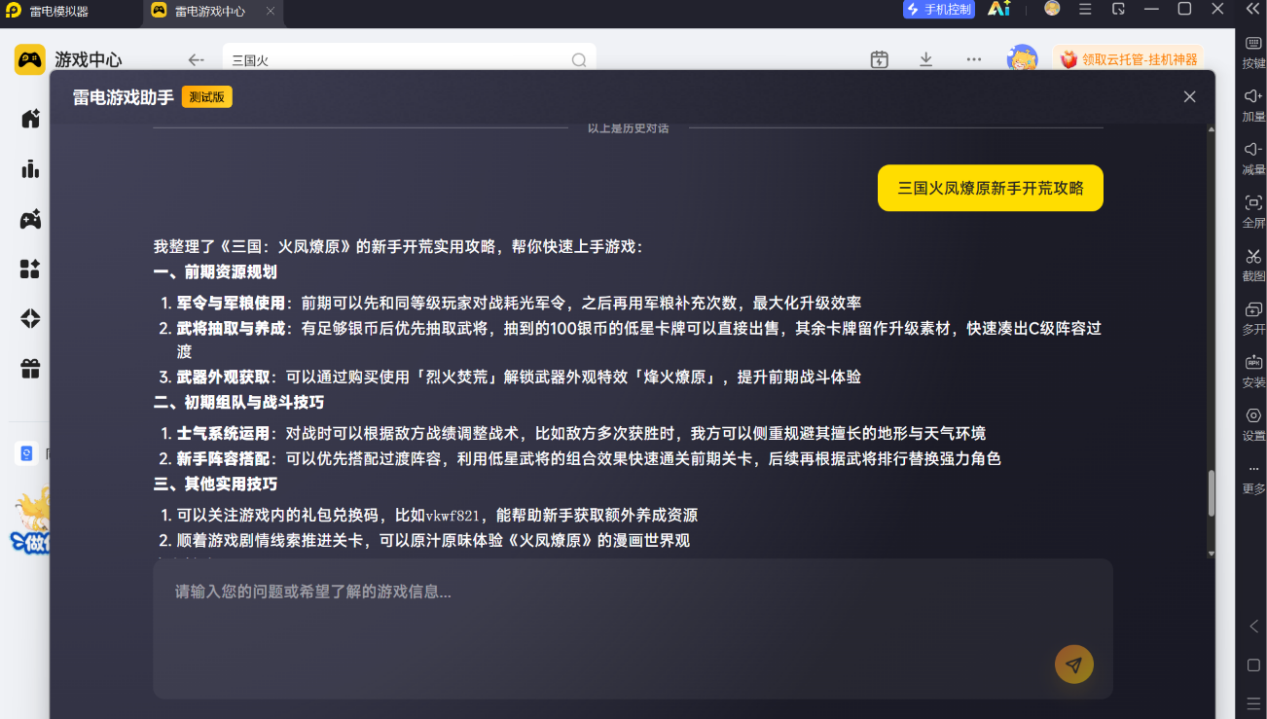The width and height of the screenshot is (1267, 719).
Task: Click 以上是历史对话 divider label
Action: [628, 128]
